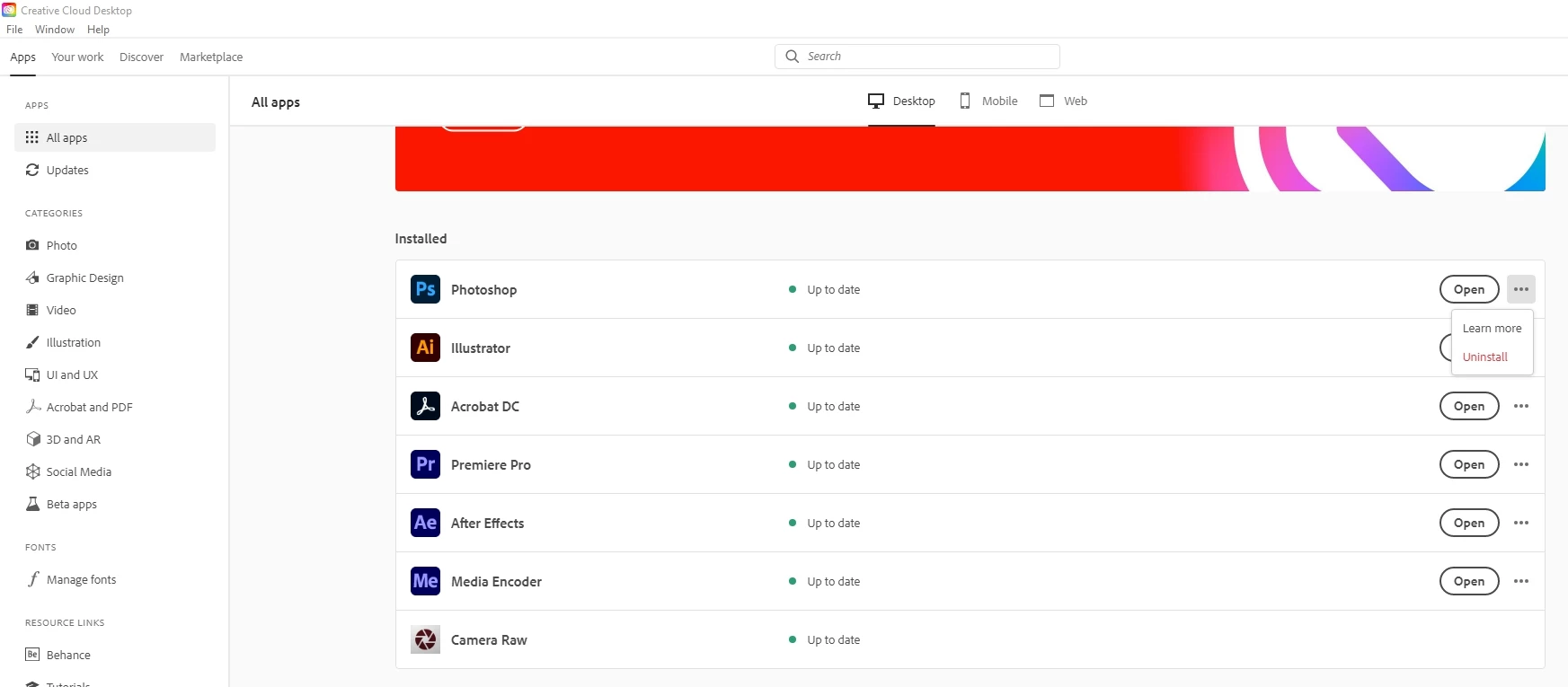
Task: Click the Premiere Pro app name
Action: point(491,464)
